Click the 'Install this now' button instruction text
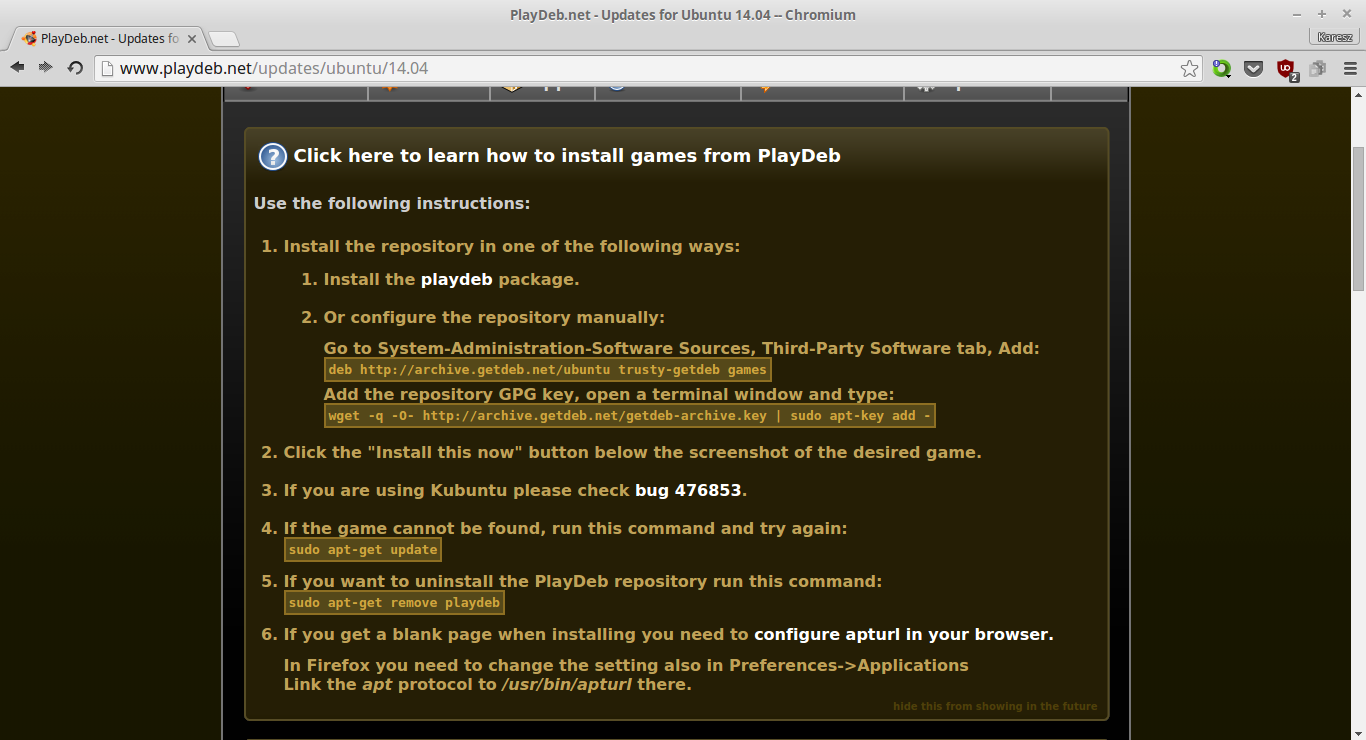Screen dimensions: 1366x740 (x=632, y=453)
